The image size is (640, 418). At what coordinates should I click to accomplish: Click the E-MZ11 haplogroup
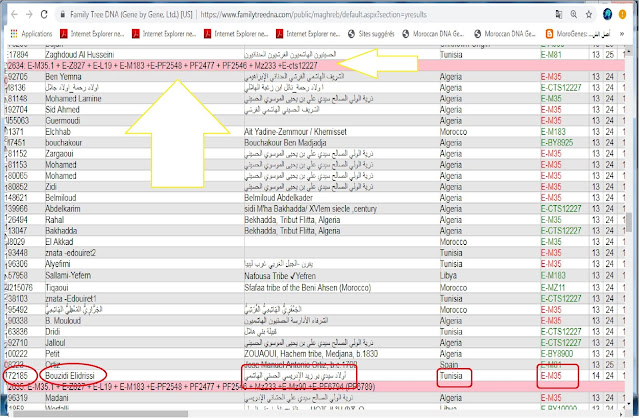coord(553,288)
